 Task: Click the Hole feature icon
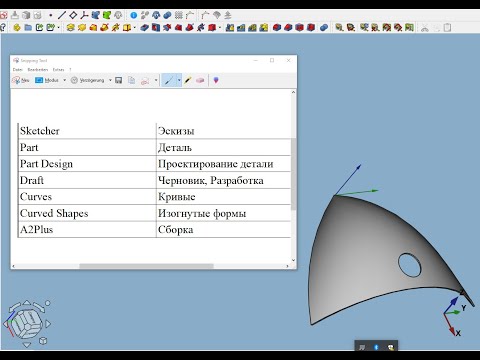click(156, 28)
